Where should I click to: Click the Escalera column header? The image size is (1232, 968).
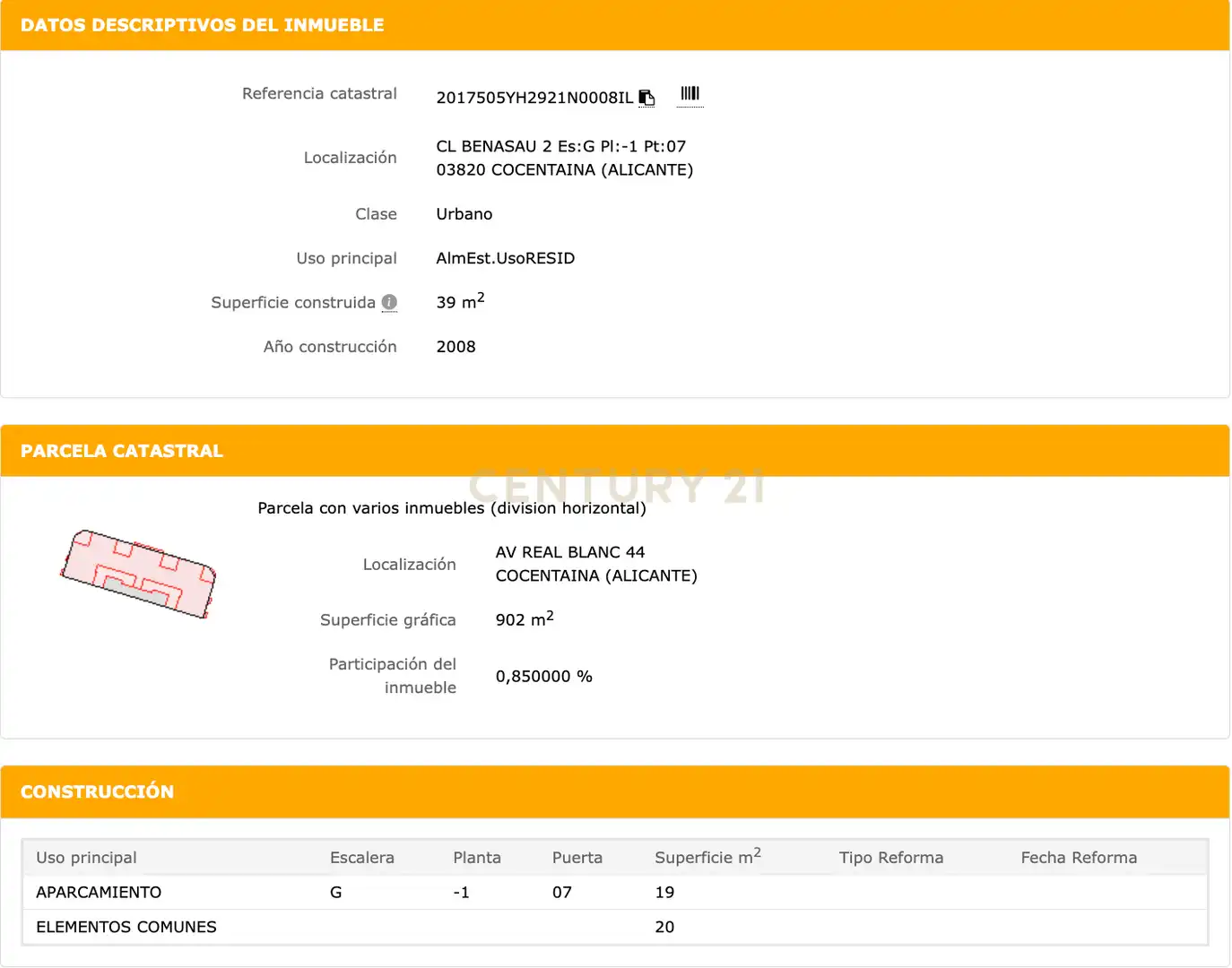tap(362, 858)
